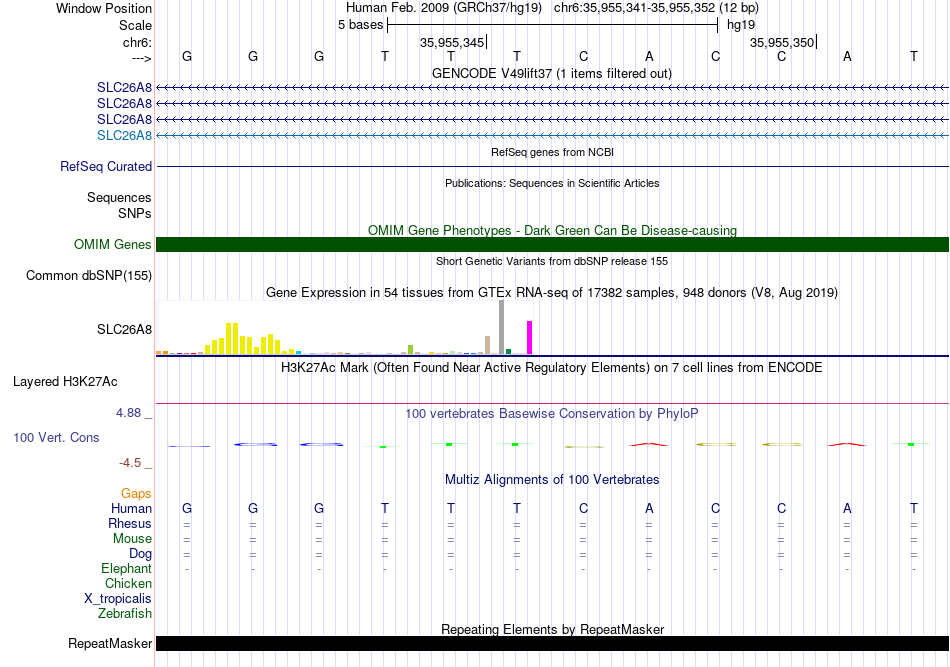Open Repeating Elements by RepeatMasker title

click(x=552, y=629)
